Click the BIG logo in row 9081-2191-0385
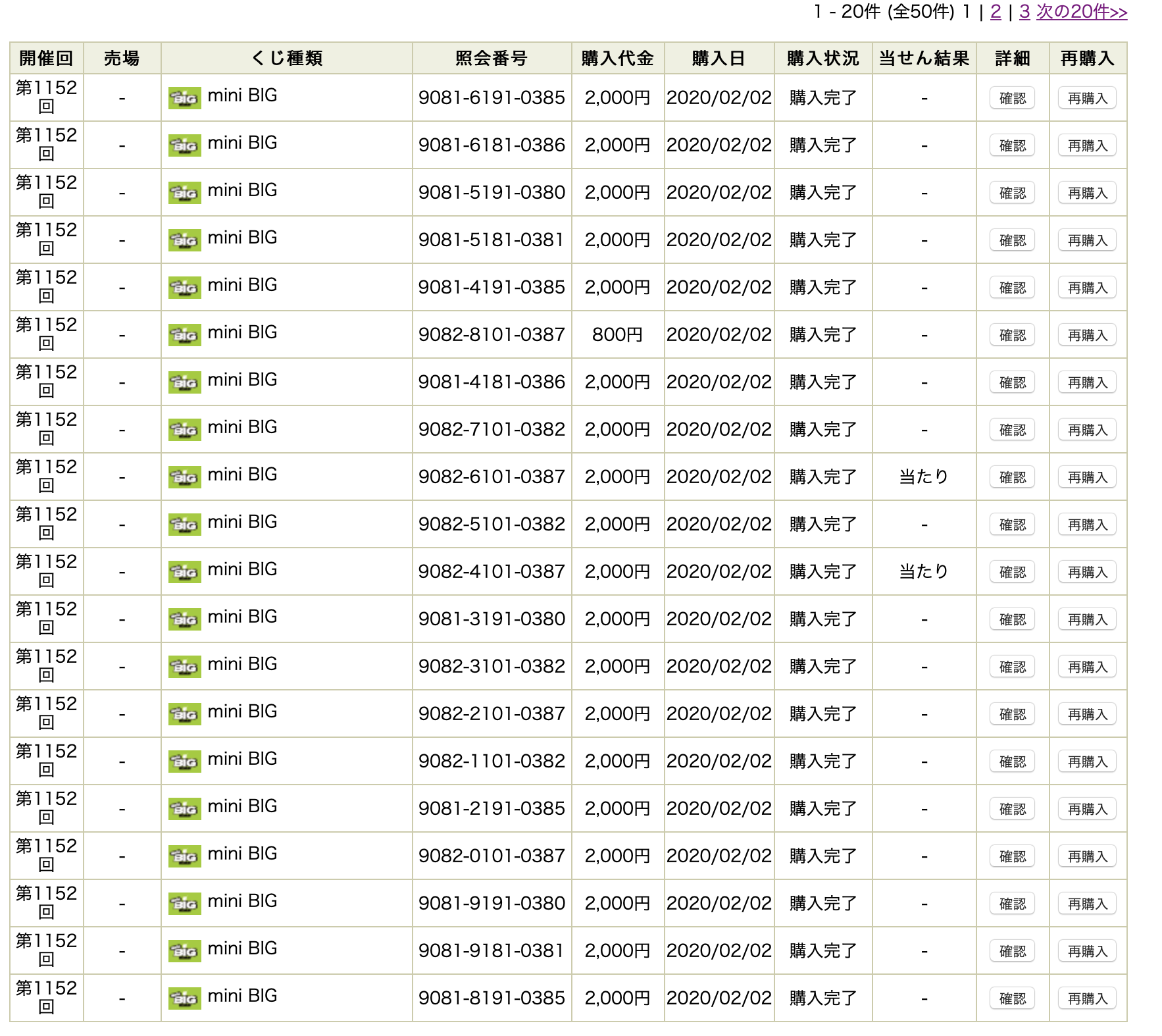 (184, 809)
